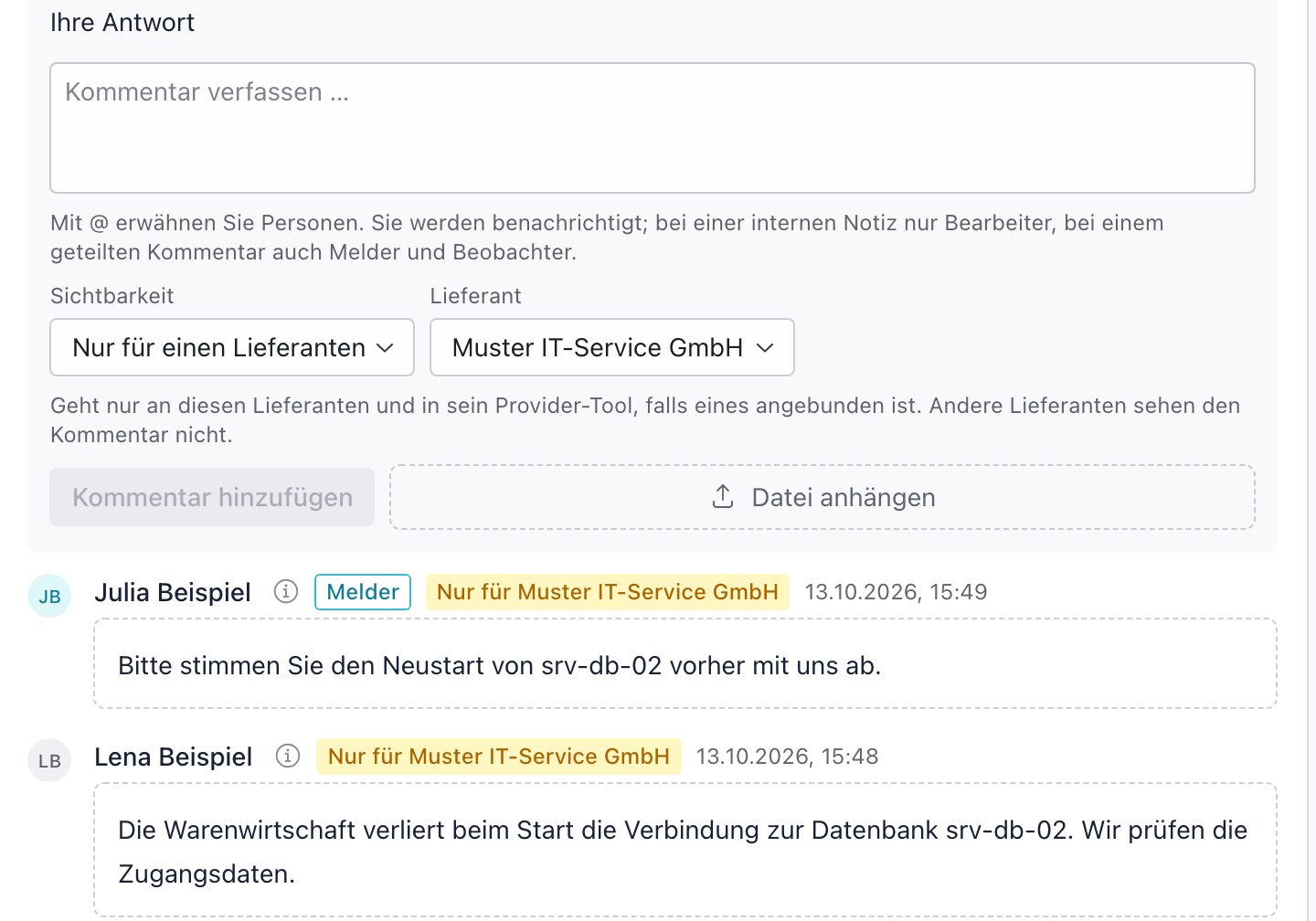The width and height of the screenshot is (1316, 921).
Task: Click the name Lena Beispiel
Action: click(x=174, y=757)
